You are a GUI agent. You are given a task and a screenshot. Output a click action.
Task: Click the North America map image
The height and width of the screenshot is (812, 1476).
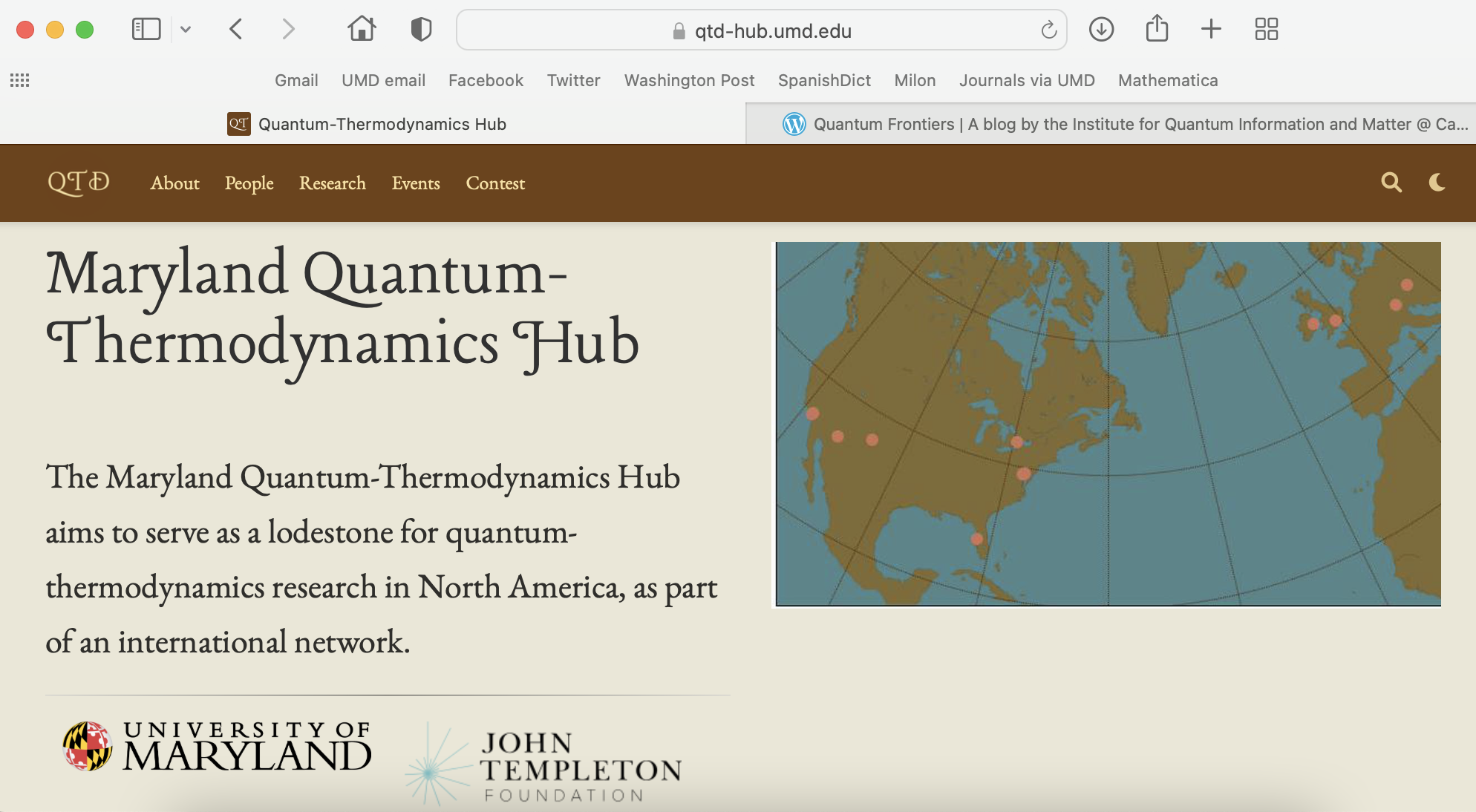1108,424
